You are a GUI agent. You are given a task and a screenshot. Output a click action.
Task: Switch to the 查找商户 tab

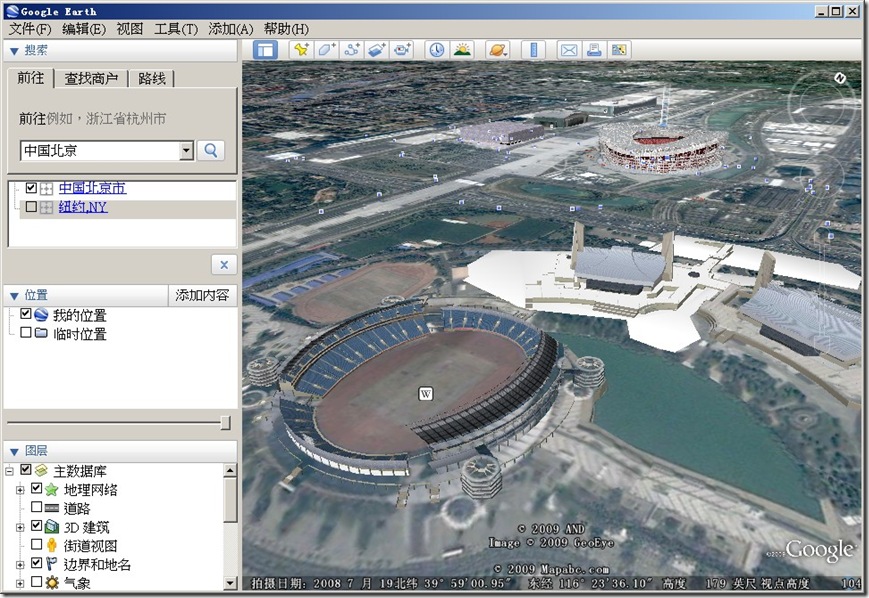click(x=91, y=78)
